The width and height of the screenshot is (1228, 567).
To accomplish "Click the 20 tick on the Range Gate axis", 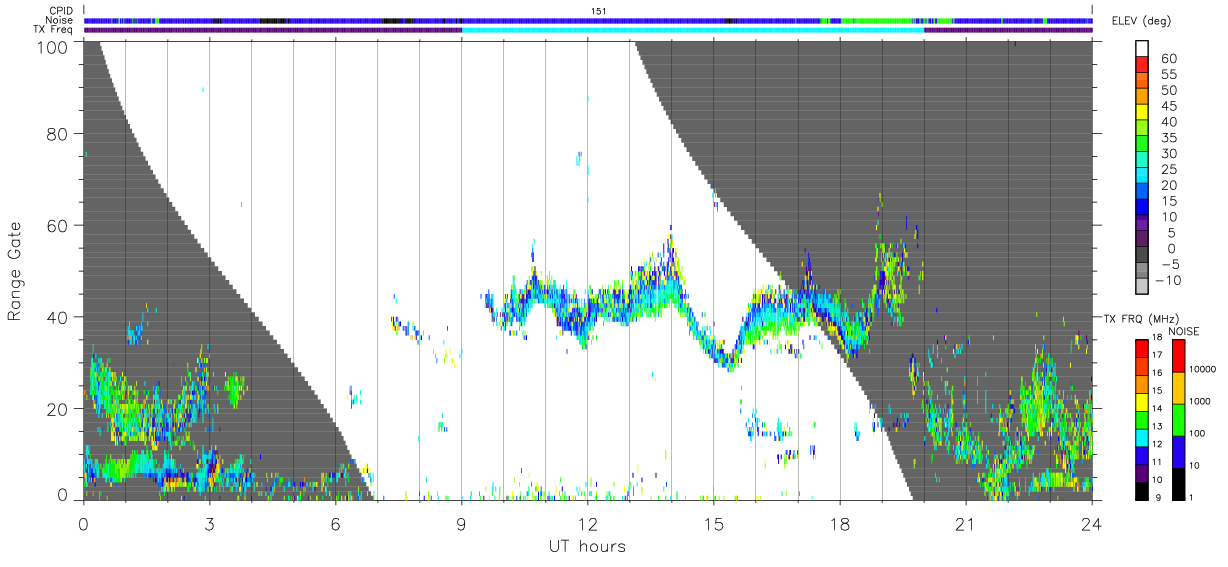I will point(59,409).
